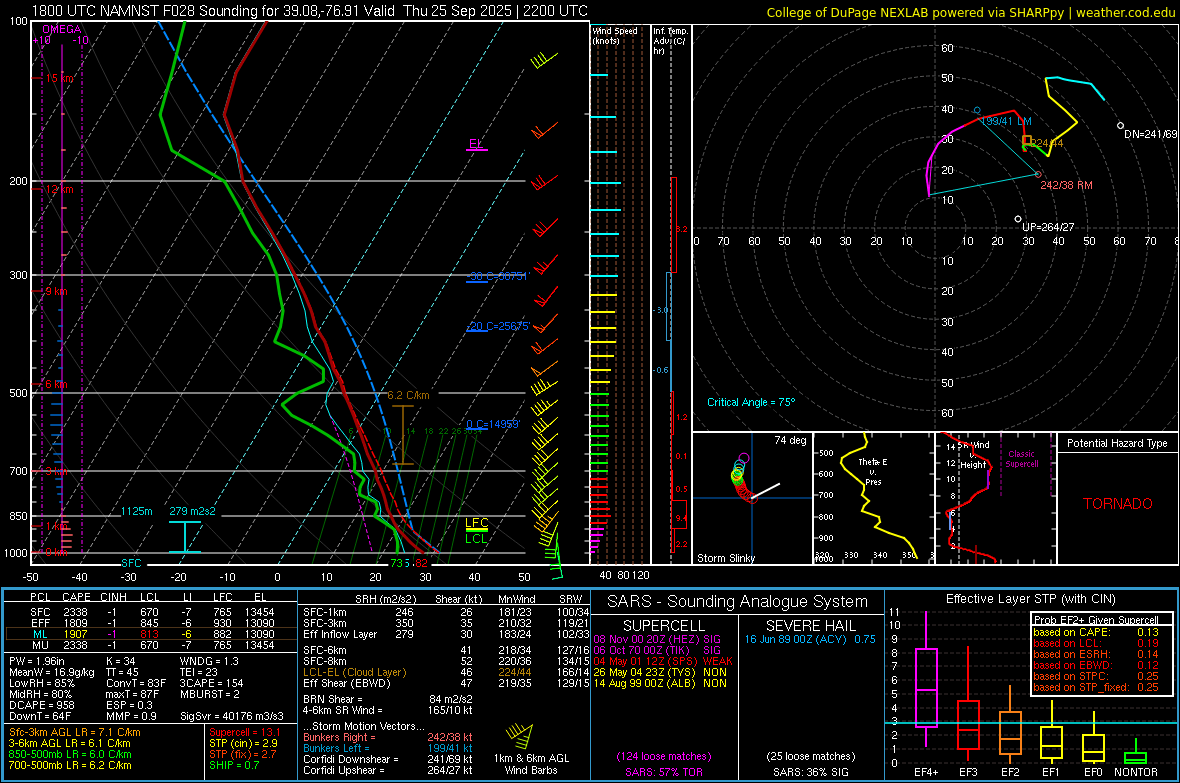Select the EFF parcel row
Viewport: 1180px width, 783px height.
tap(149, 623)
